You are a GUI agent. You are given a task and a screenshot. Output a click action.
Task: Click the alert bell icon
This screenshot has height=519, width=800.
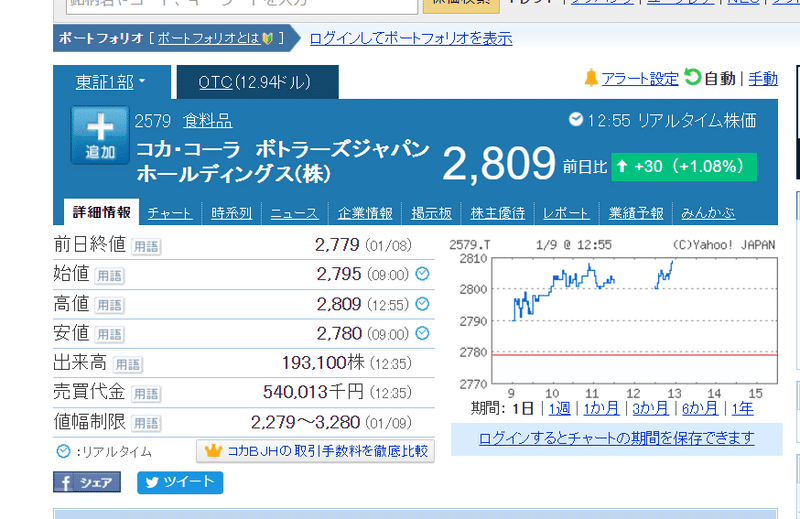591,78
